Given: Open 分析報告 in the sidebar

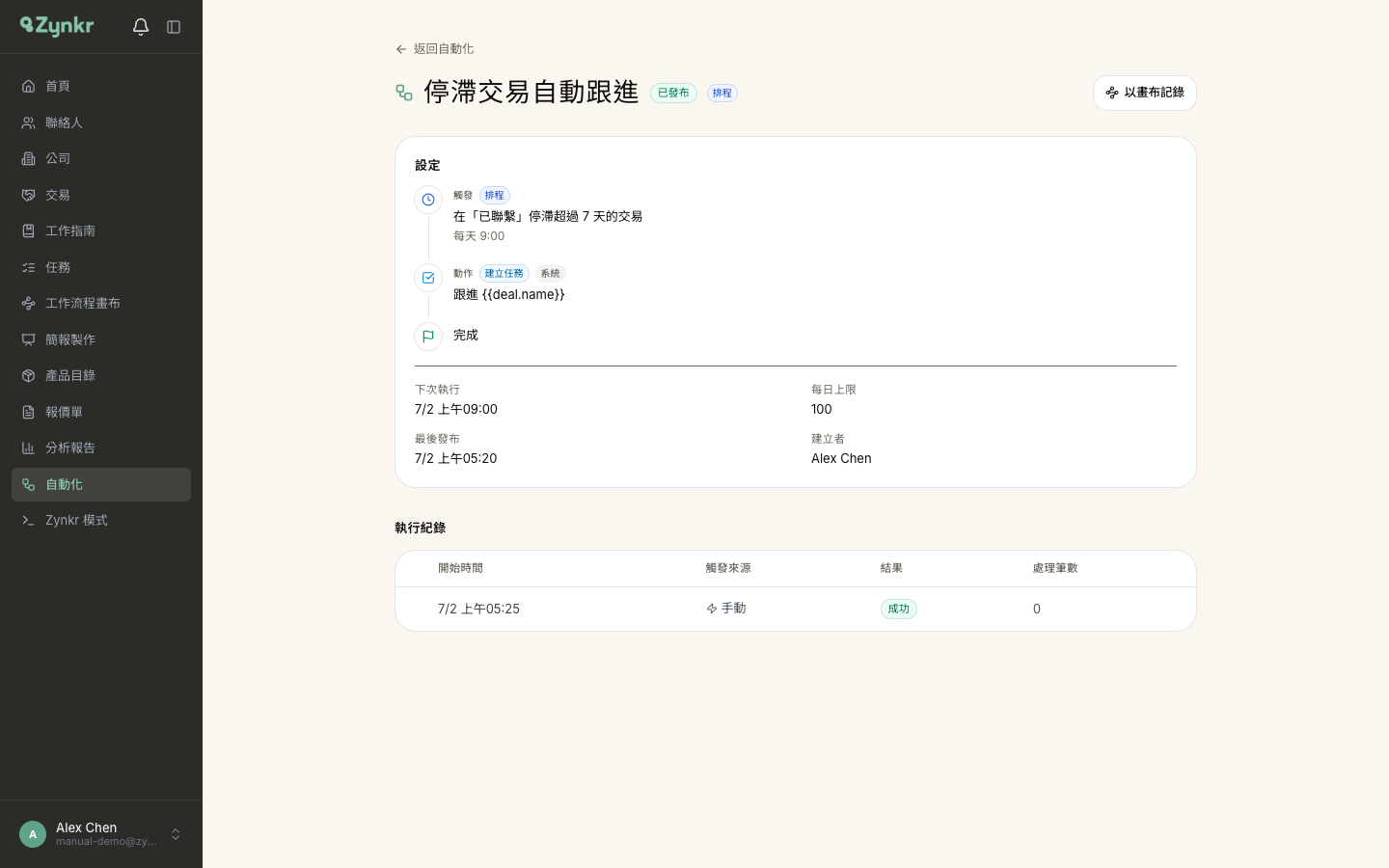Looking at the screenshot, I should 101,448.
